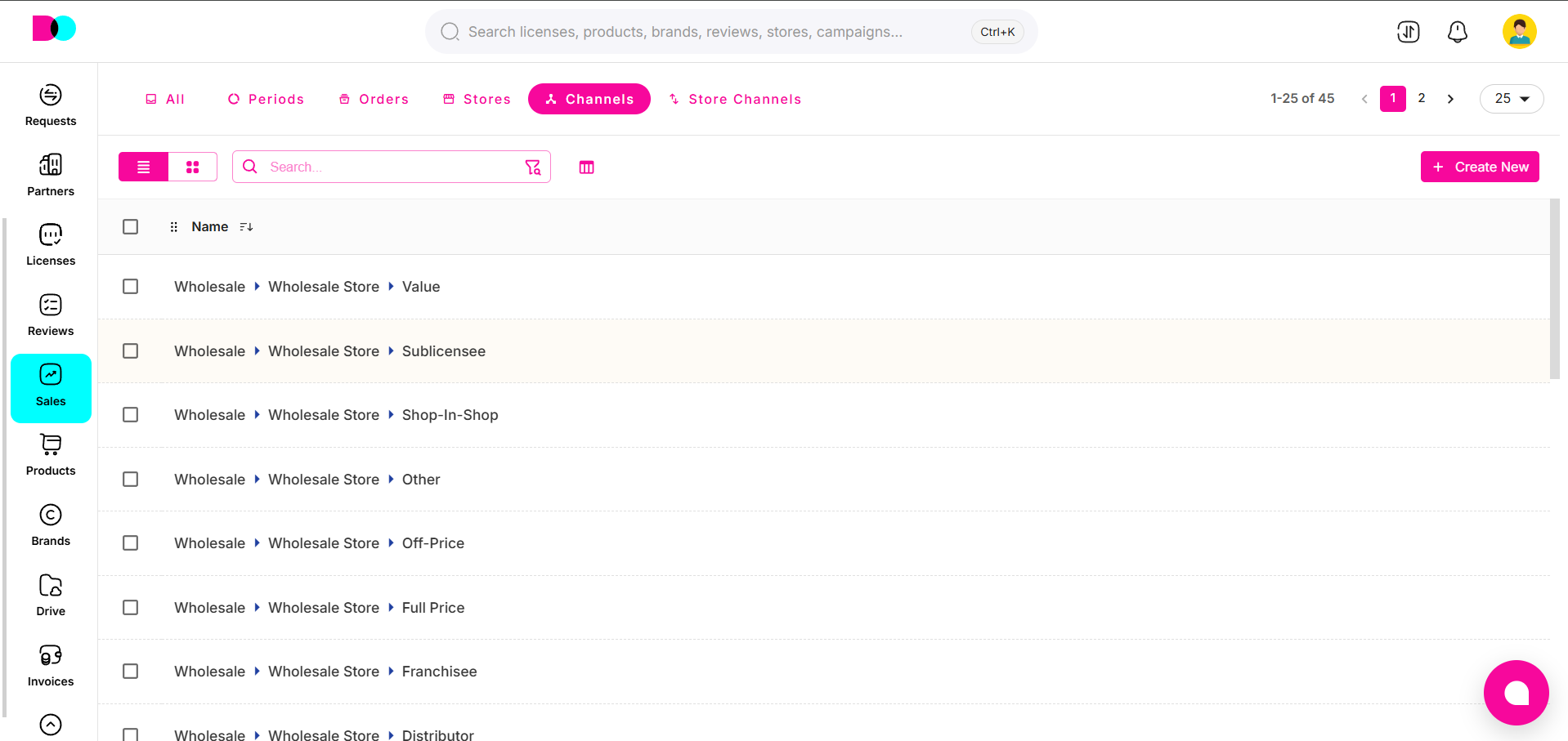This screenshot has height=741, width=1568.
Task: Click the Ctrl+K shortcut badge
Action: click(x=997, y=32)
